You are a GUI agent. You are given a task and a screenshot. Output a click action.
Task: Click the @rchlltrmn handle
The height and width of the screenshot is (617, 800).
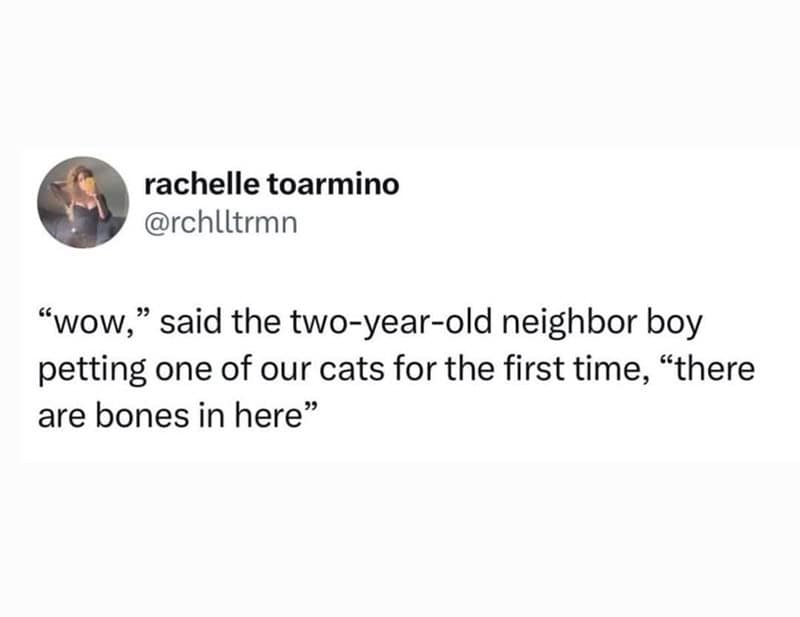pyautogui.click(x=220, y=217)
